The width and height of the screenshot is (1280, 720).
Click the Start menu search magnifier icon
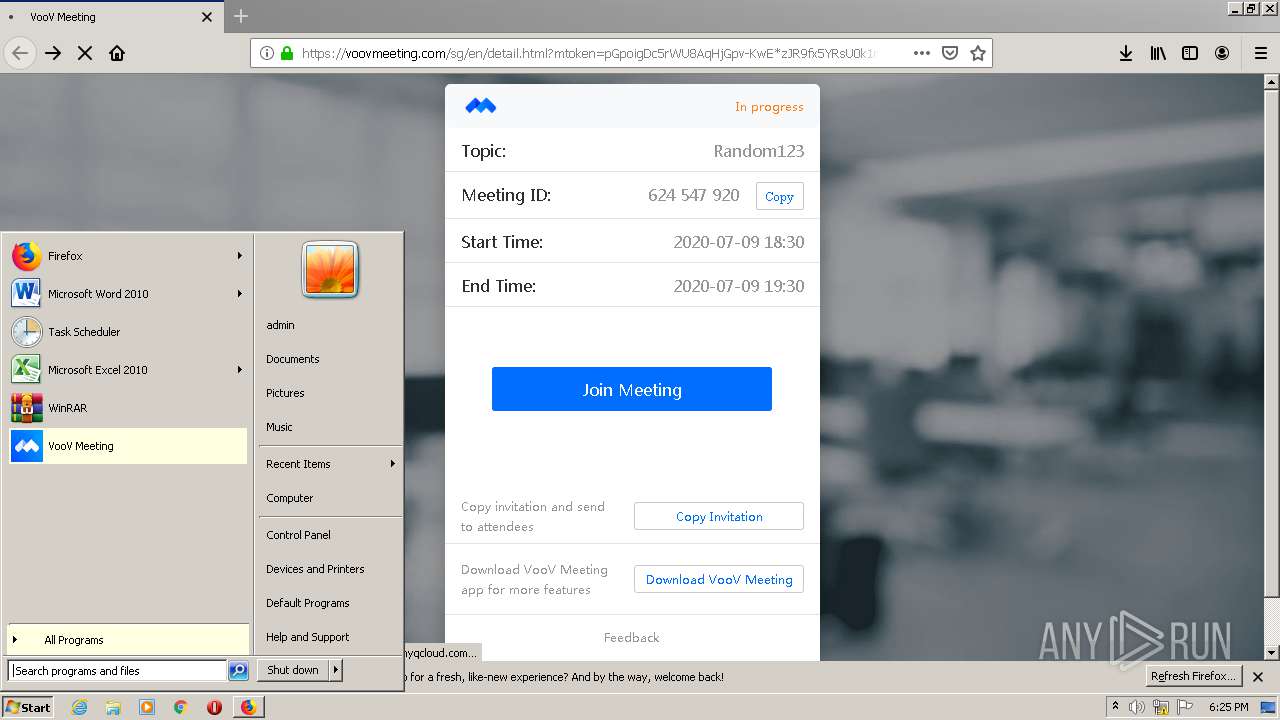238,671
